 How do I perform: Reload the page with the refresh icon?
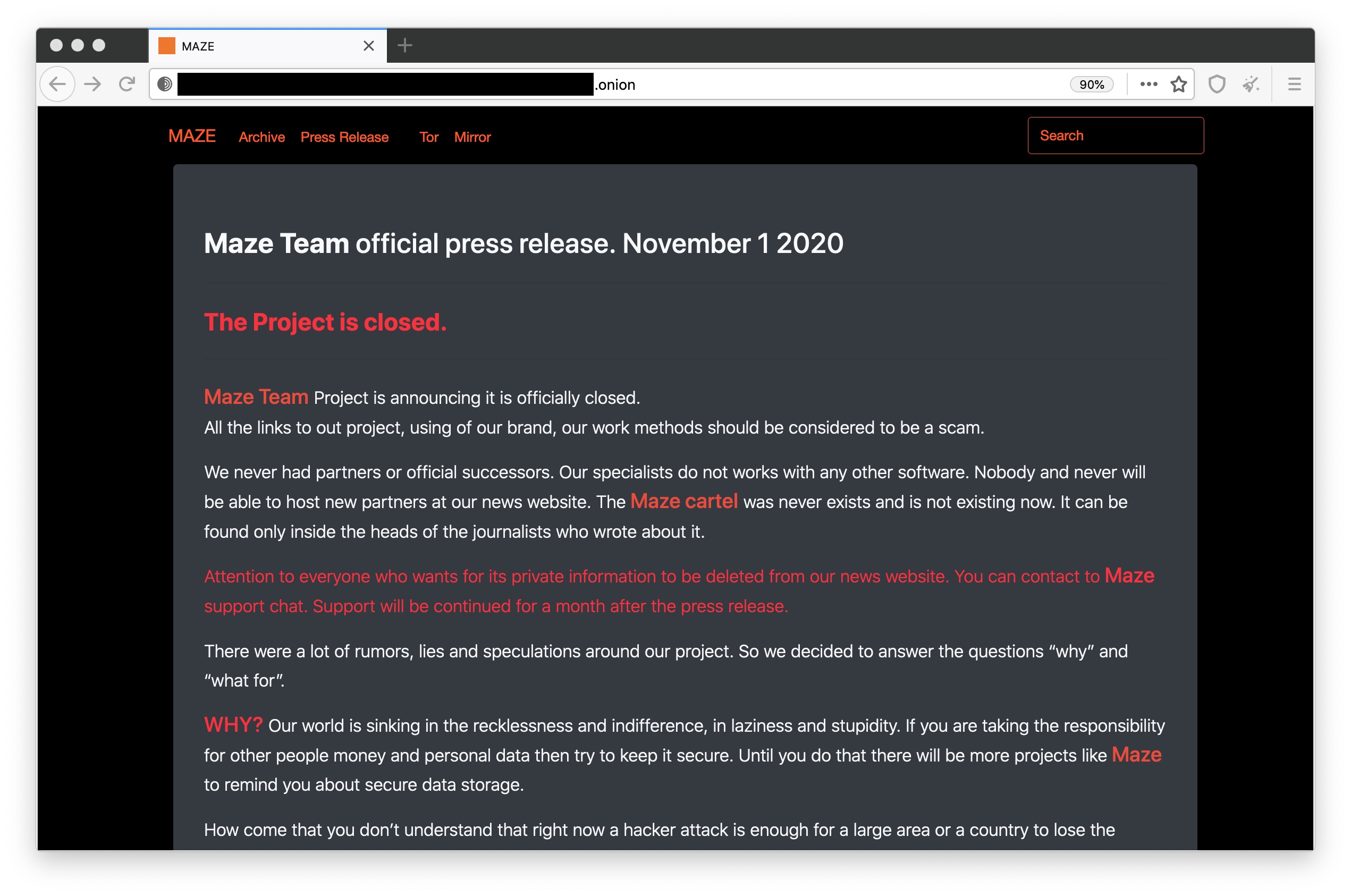(x=127, y=84)
